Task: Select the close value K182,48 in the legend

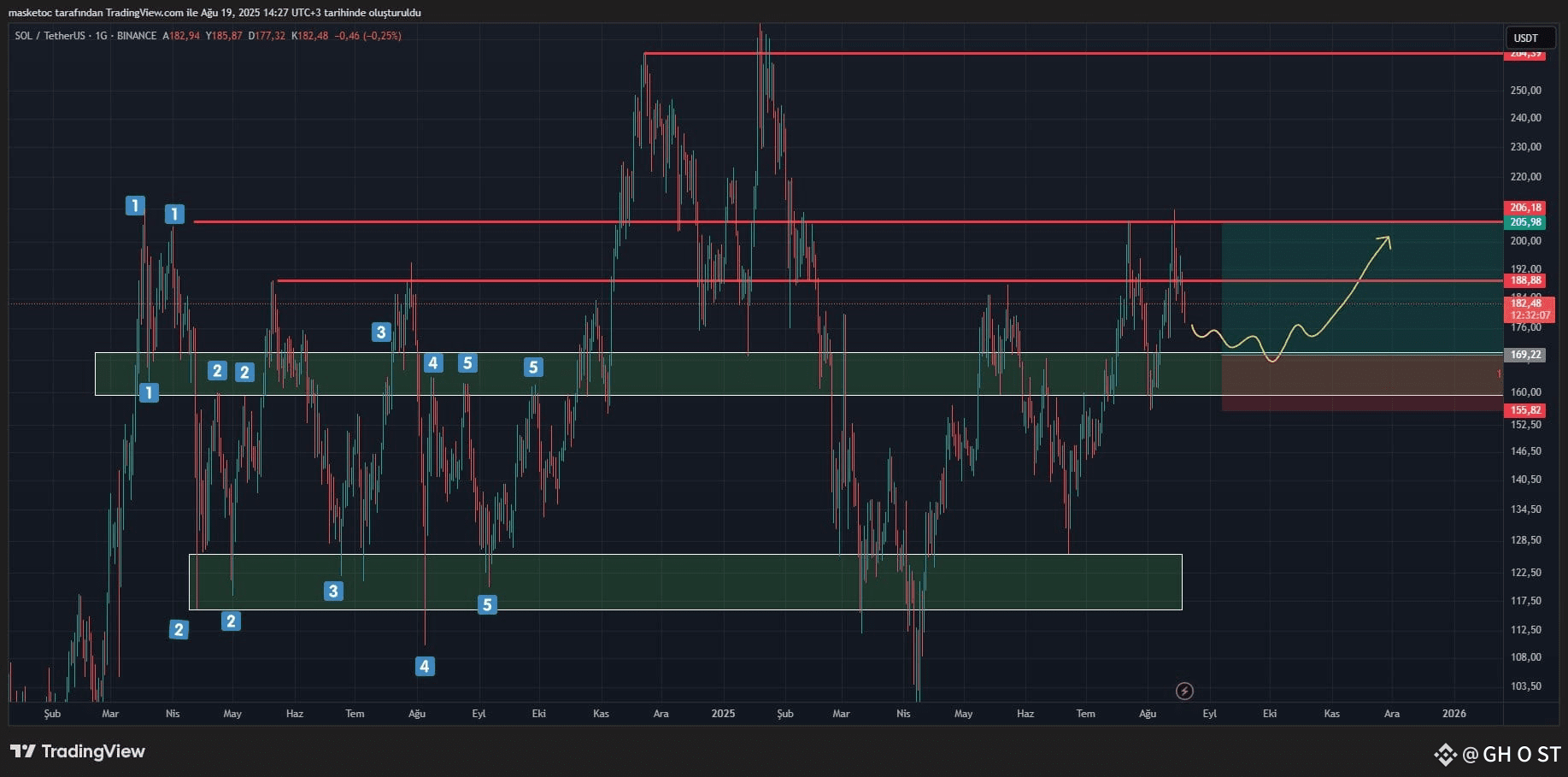Action: tap(309, 36)
